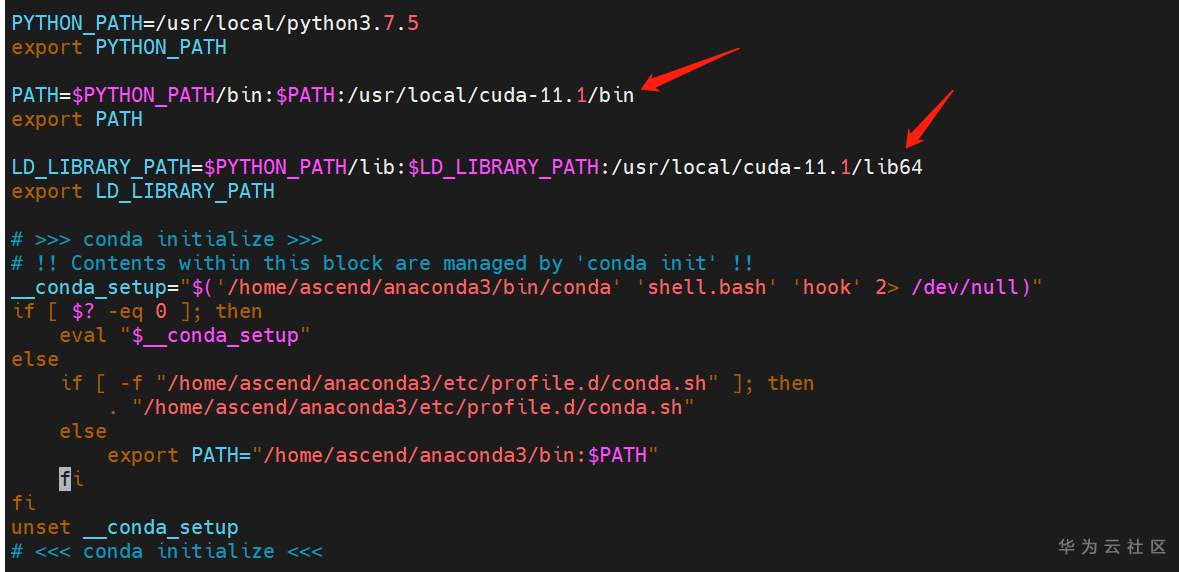
Task: Click the export PATH anaconda3/bin line
Action: coord(384,455)
